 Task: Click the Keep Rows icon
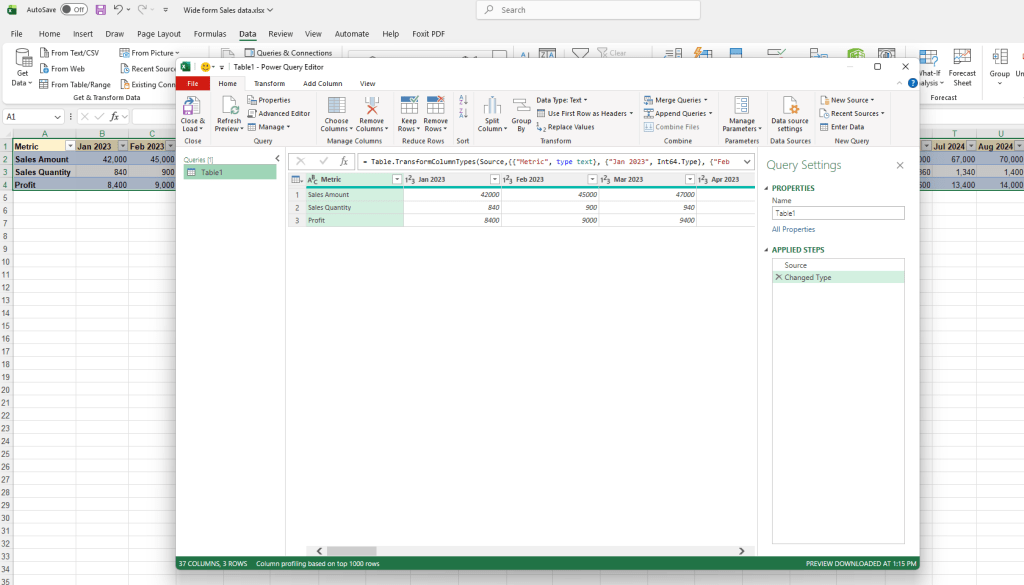(x=408, y=106)
